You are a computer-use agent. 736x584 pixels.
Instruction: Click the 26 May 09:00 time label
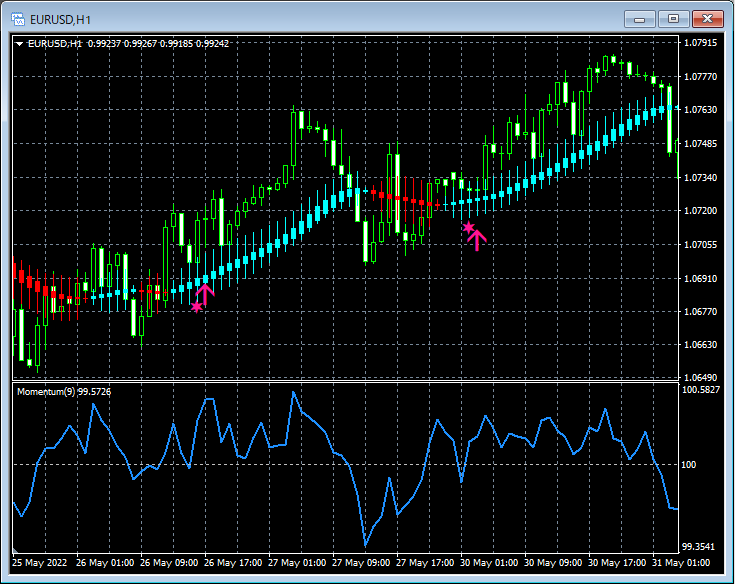pyautogui.click(x=169, y=562)
